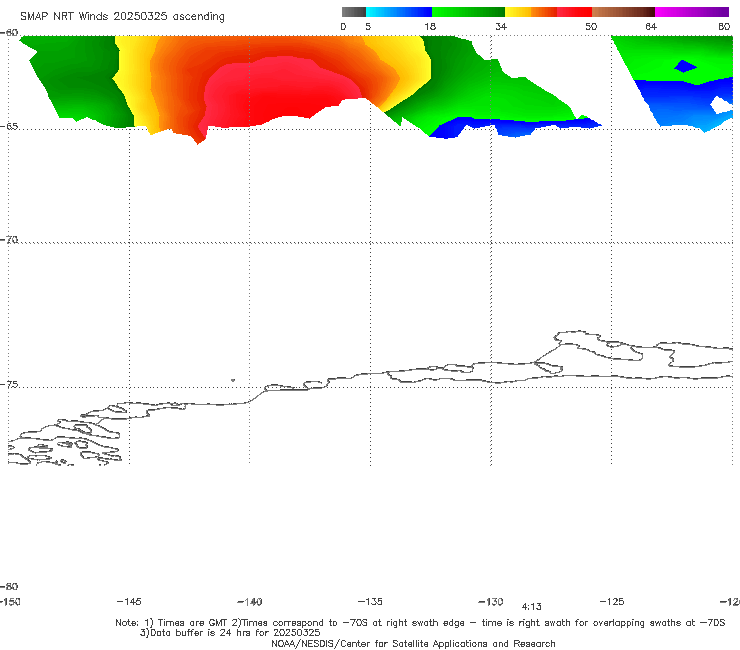
Task: Click the green color bar segment
Action: coord(468,12)
